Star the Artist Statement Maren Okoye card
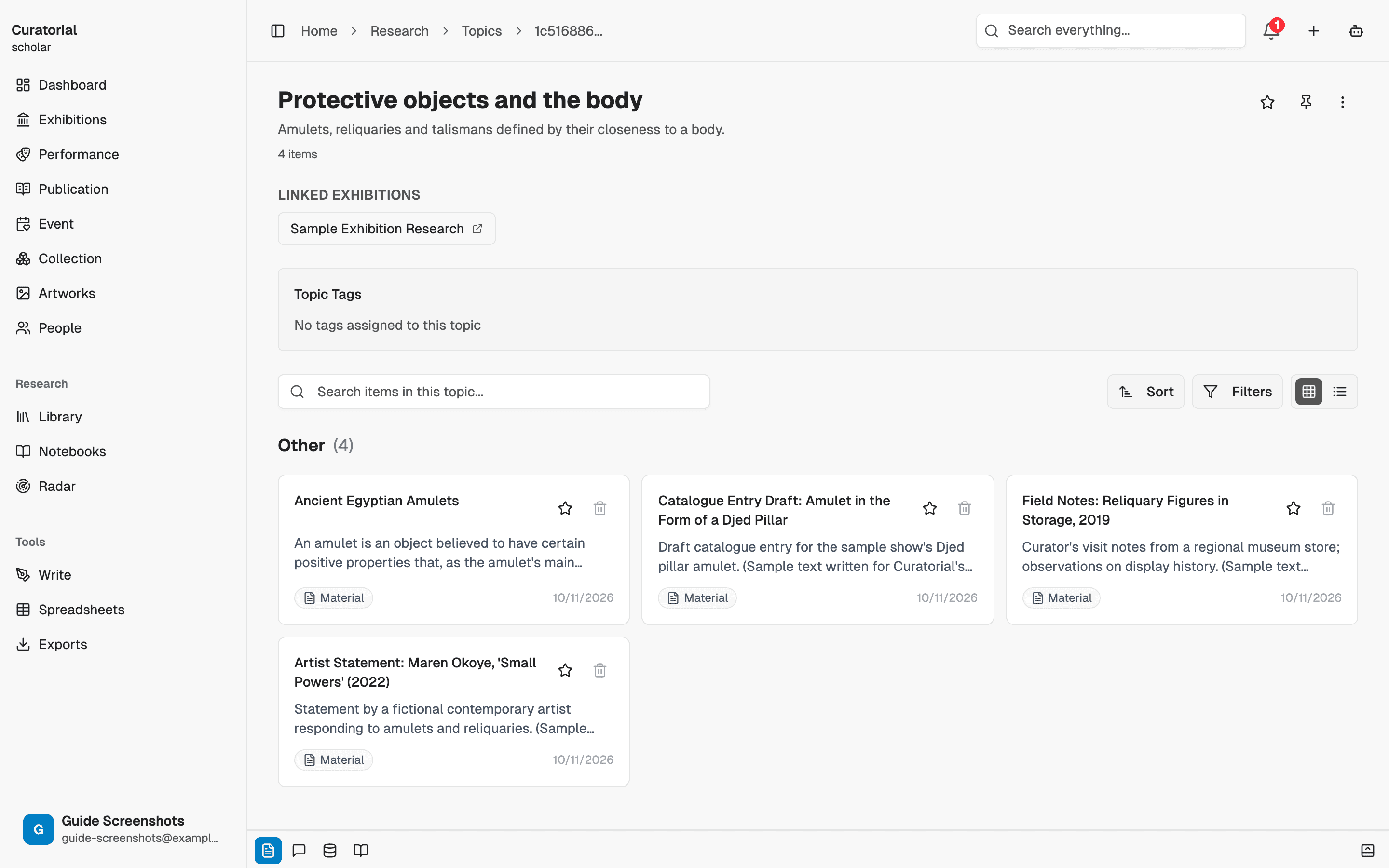Viewport: 1389px width, 868px height. 565,670
